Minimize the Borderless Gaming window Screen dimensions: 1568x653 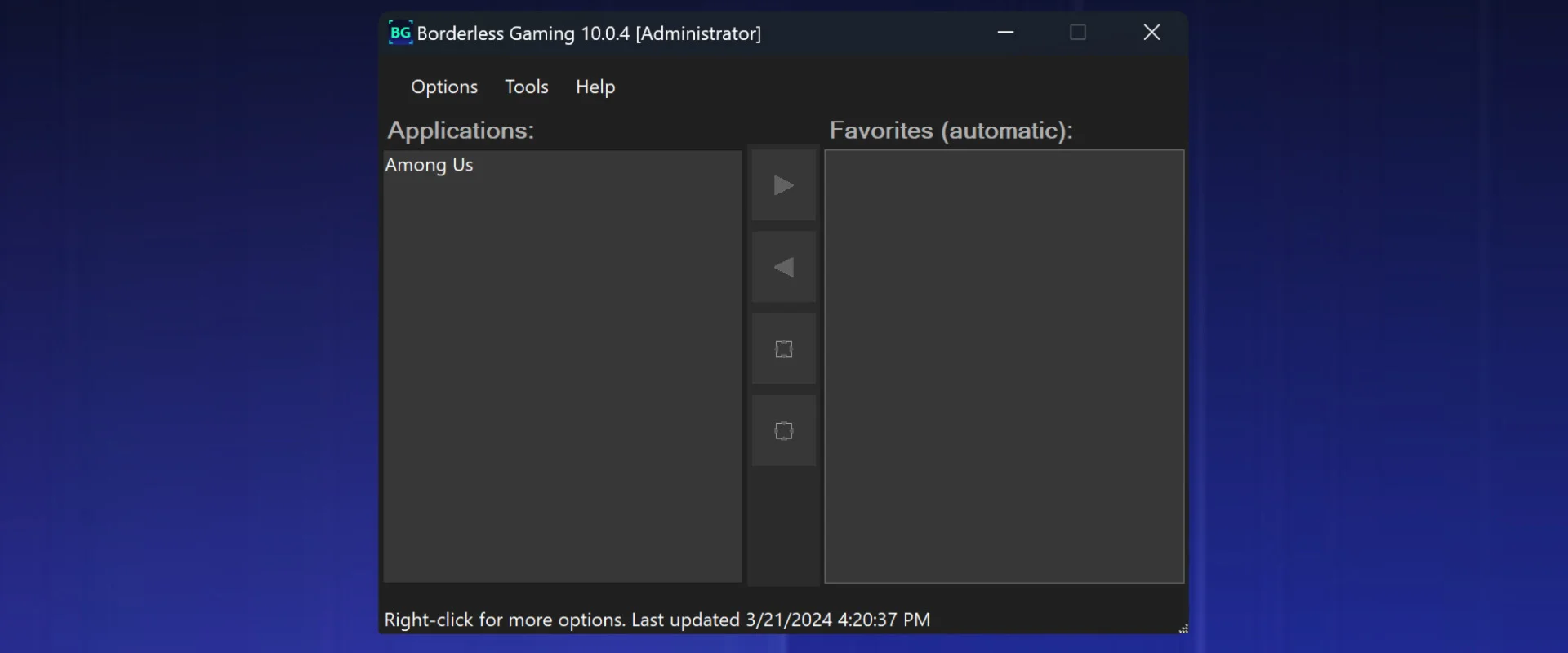[1005, 33]
